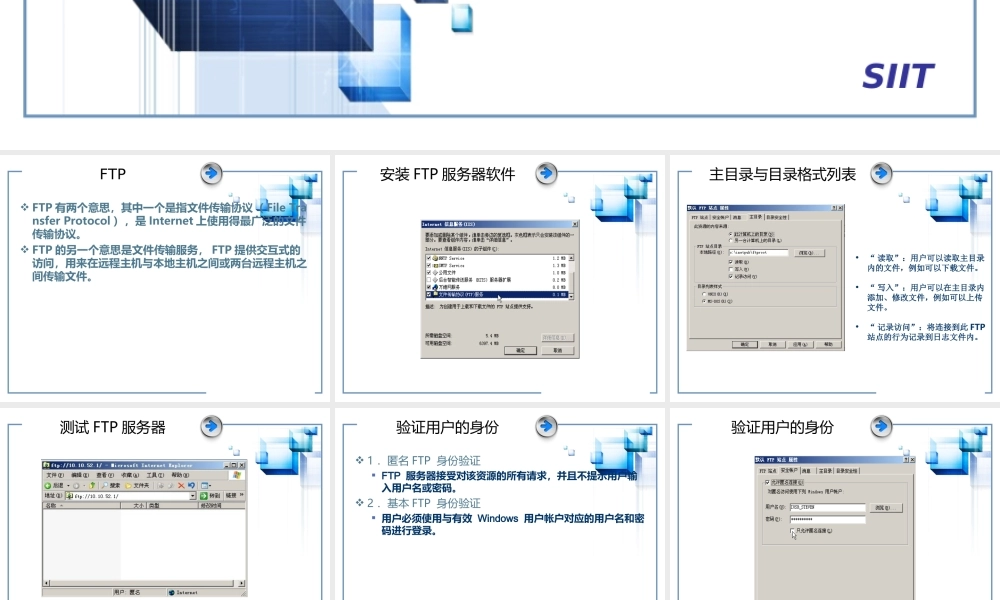Screen dimensions: 1000x600
Task: Open the dropdown arrow next to IE back button
Action: pos(68,486)
